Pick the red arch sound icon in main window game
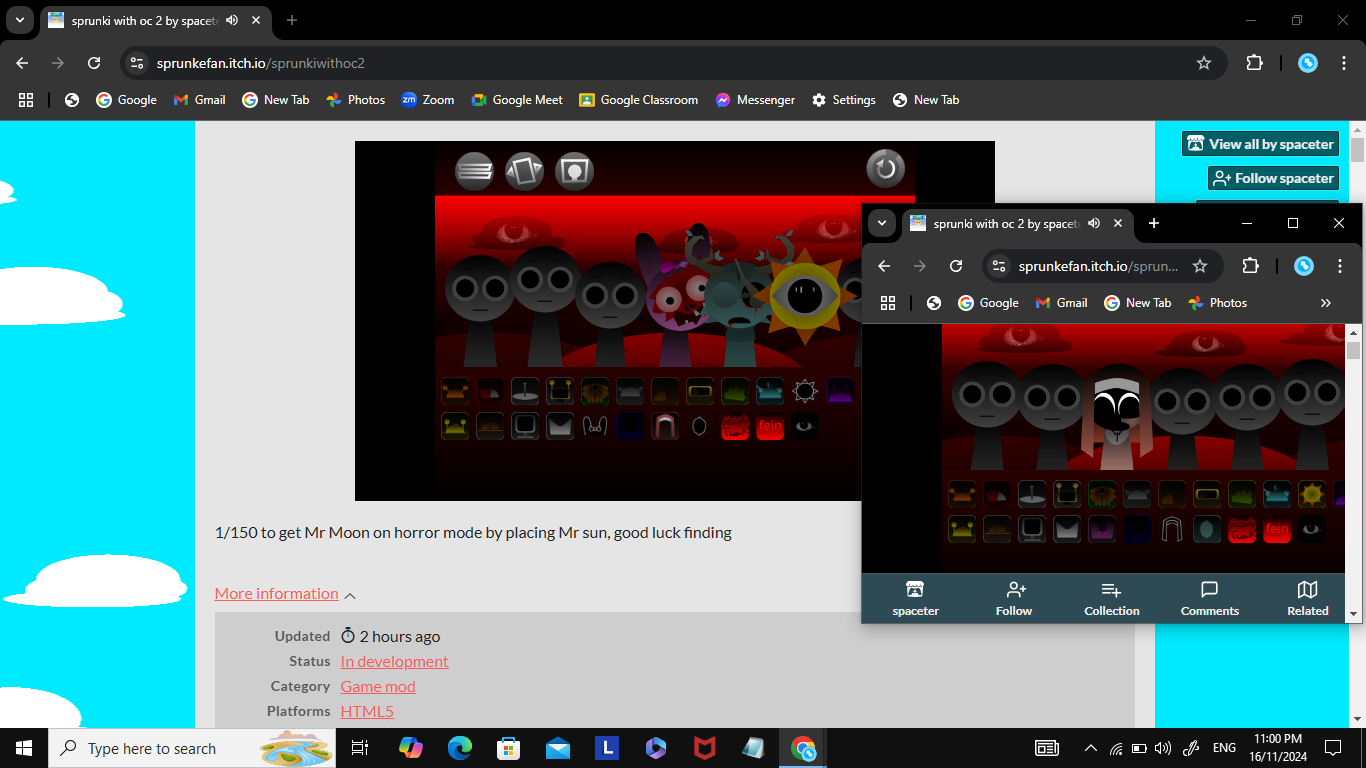The width and height of the screenshot is (1366, 768). tap(665, 426)
